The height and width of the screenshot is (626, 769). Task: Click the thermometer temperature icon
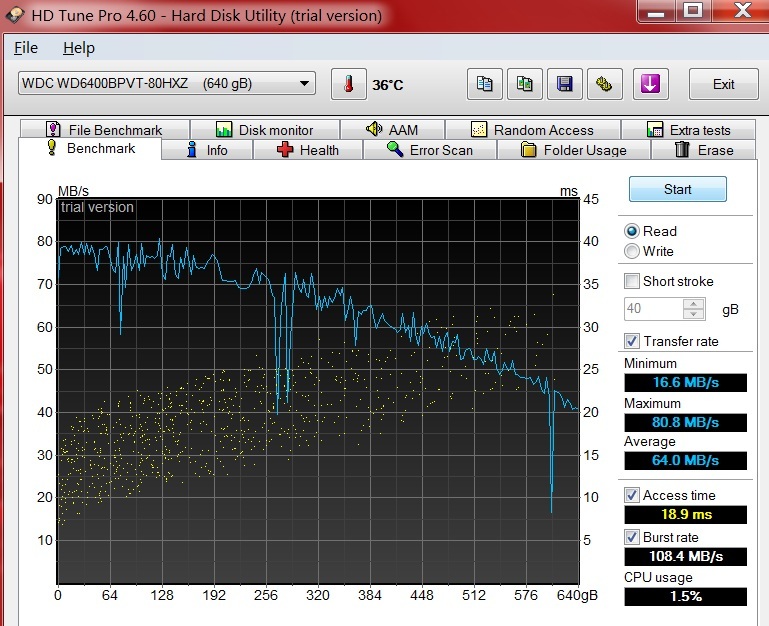(349, 84)
